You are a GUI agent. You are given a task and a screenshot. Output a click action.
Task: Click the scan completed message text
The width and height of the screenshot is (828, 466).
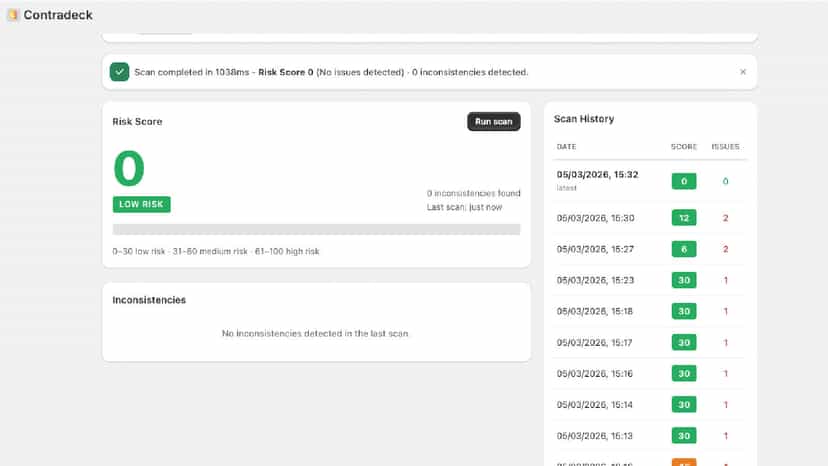point(331,72)
